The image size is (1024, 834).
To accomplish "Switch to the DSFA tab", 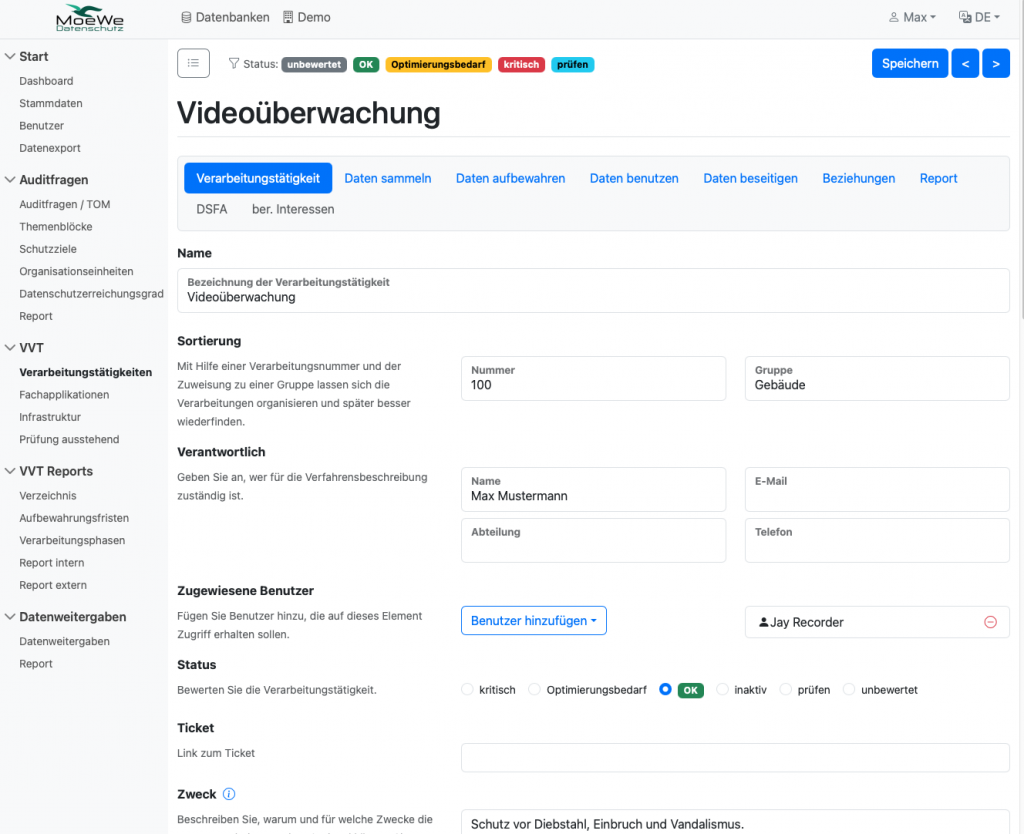I will tap(212, 209).
